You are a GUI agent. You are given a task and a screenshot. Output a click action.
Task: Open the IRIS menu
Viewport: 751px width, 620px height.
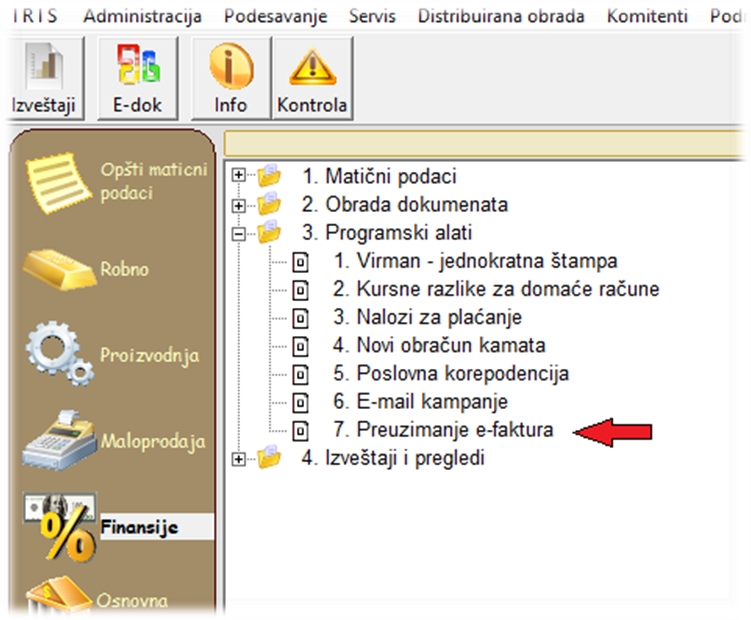34,16
